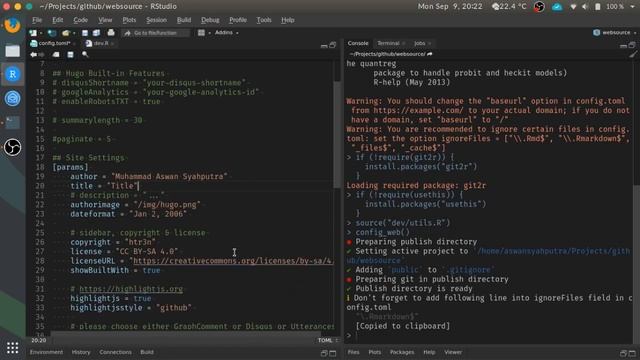
Task: Expand workspace panes layout dropdown arrow
Action: (209, 33)
